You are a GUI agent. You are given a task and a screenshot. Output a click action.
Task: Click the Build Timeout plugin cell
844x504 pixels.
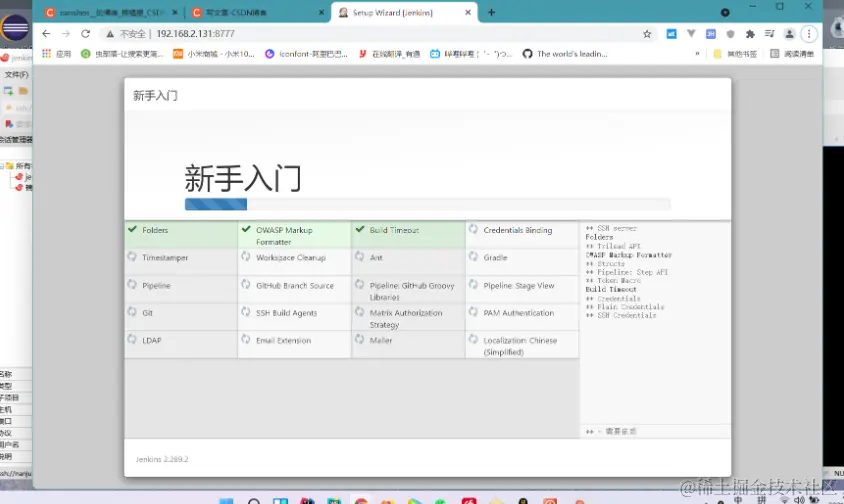pos(408,235)
